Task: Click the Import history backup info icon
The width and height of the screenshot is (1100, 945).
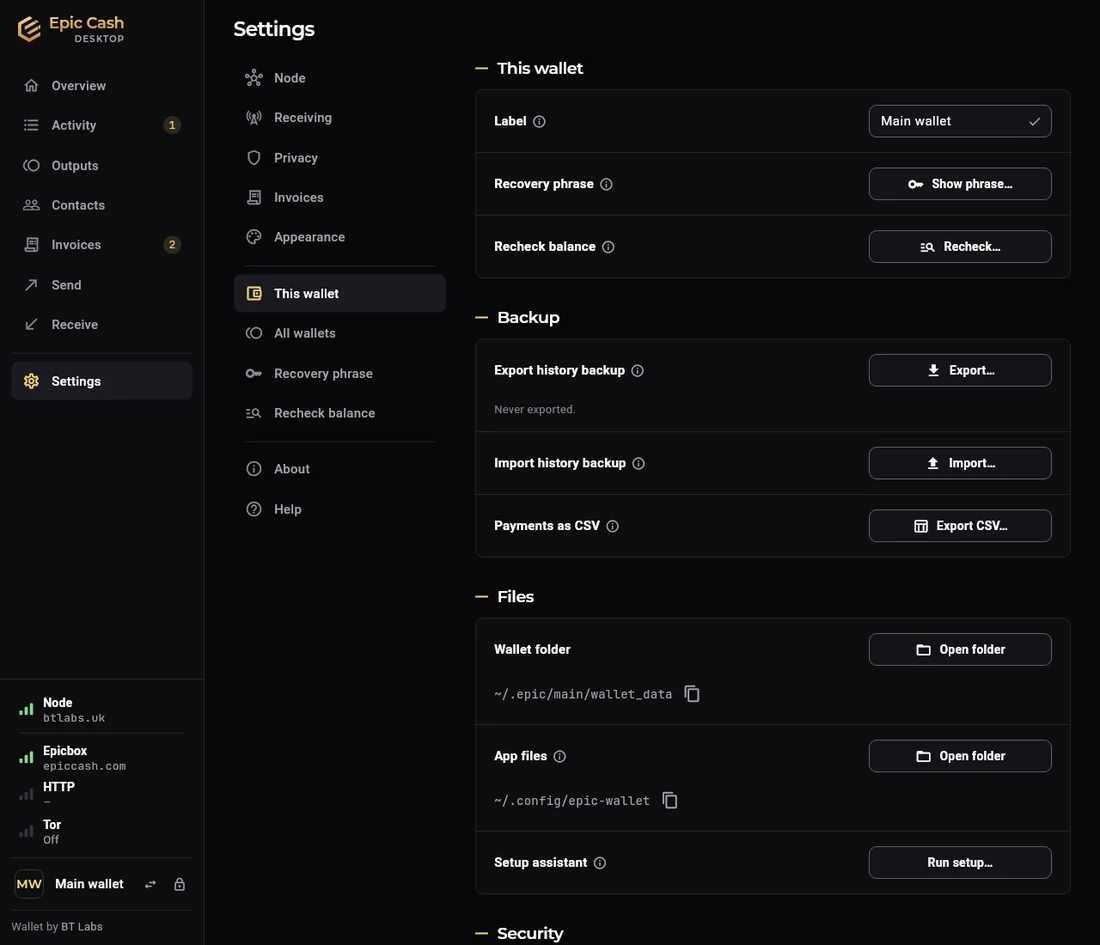Action: coord(638,463)
